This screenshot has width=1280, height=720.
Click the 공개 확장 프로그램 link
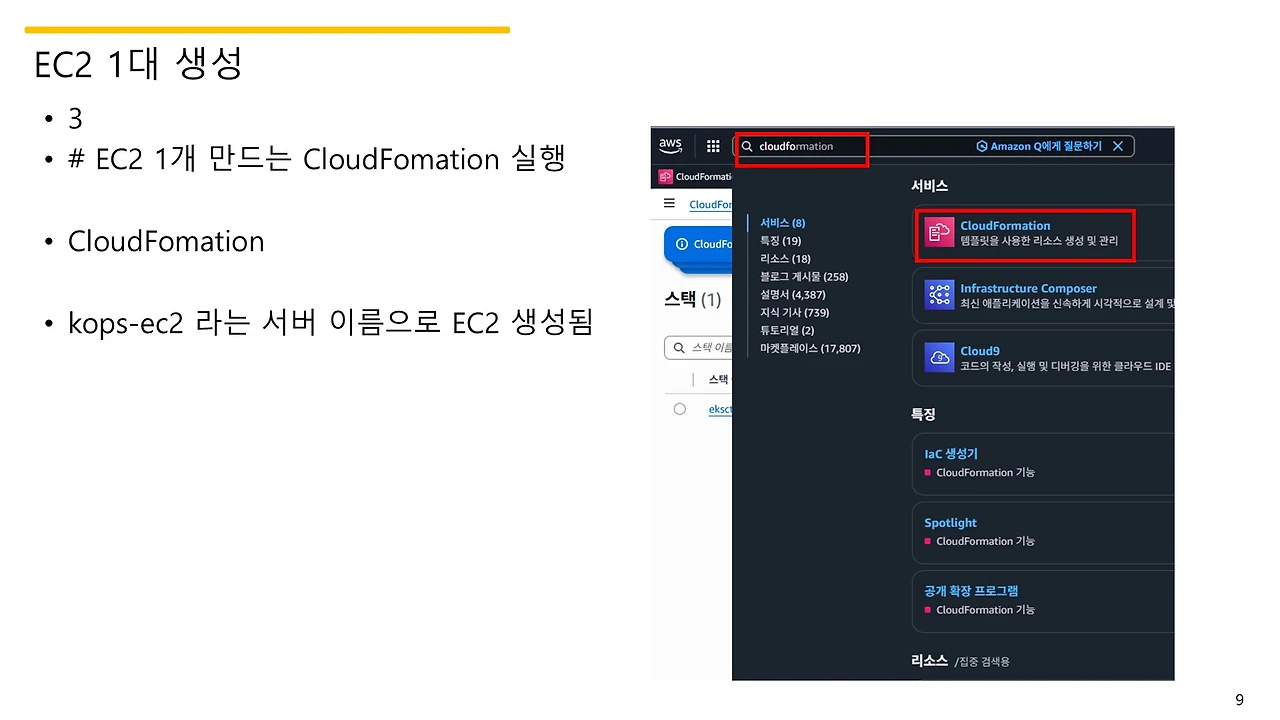tap(970, 590)
